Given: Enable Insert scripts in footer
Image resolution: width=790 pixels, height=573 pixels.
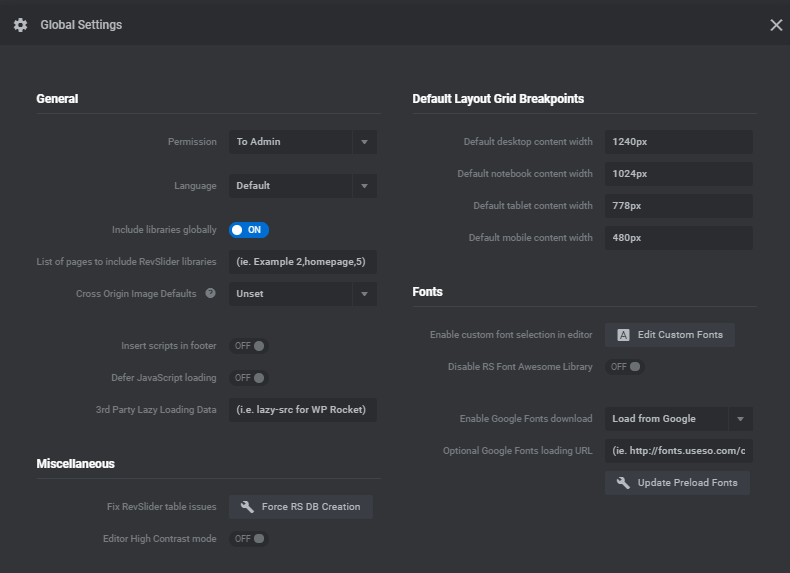Looking at the screenshot, I should (249, 346).
